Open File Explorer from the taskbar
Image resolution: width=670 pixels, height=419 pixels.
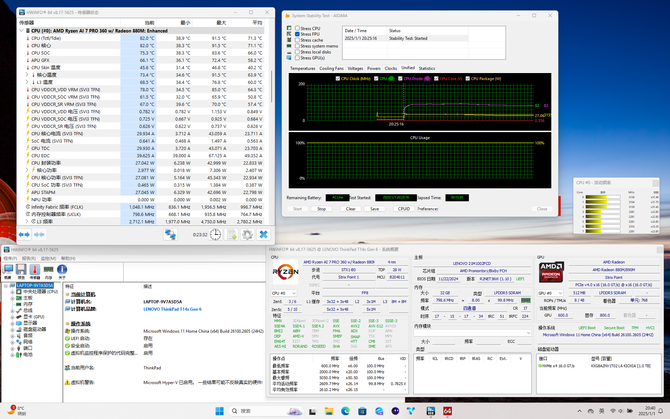(x=329, y=411)
